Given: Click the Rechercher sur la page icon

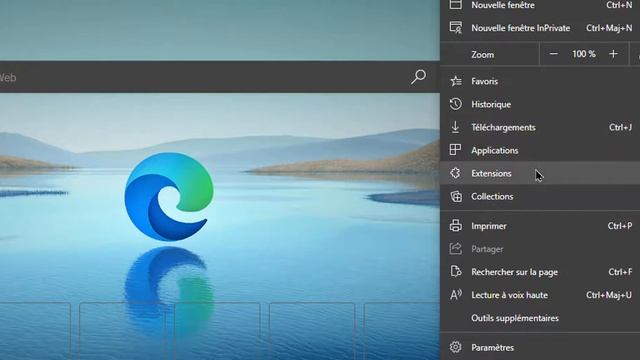Looking at the screenshot, I should pos(456,272).
